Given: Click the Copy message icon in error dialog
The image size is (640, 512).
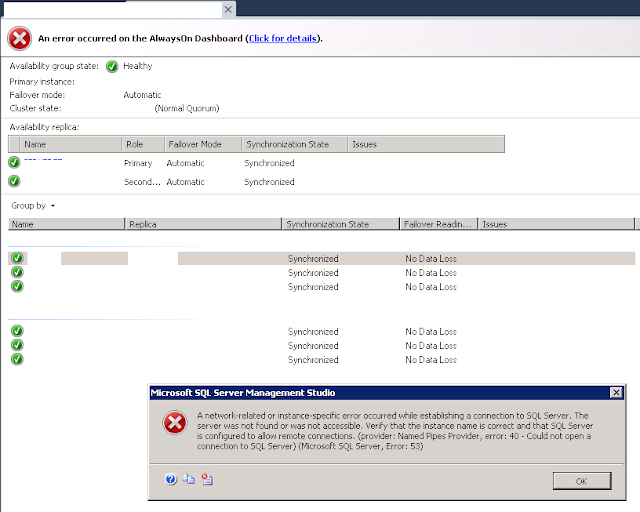Looking at the screenshot, I should click(189, 479).
